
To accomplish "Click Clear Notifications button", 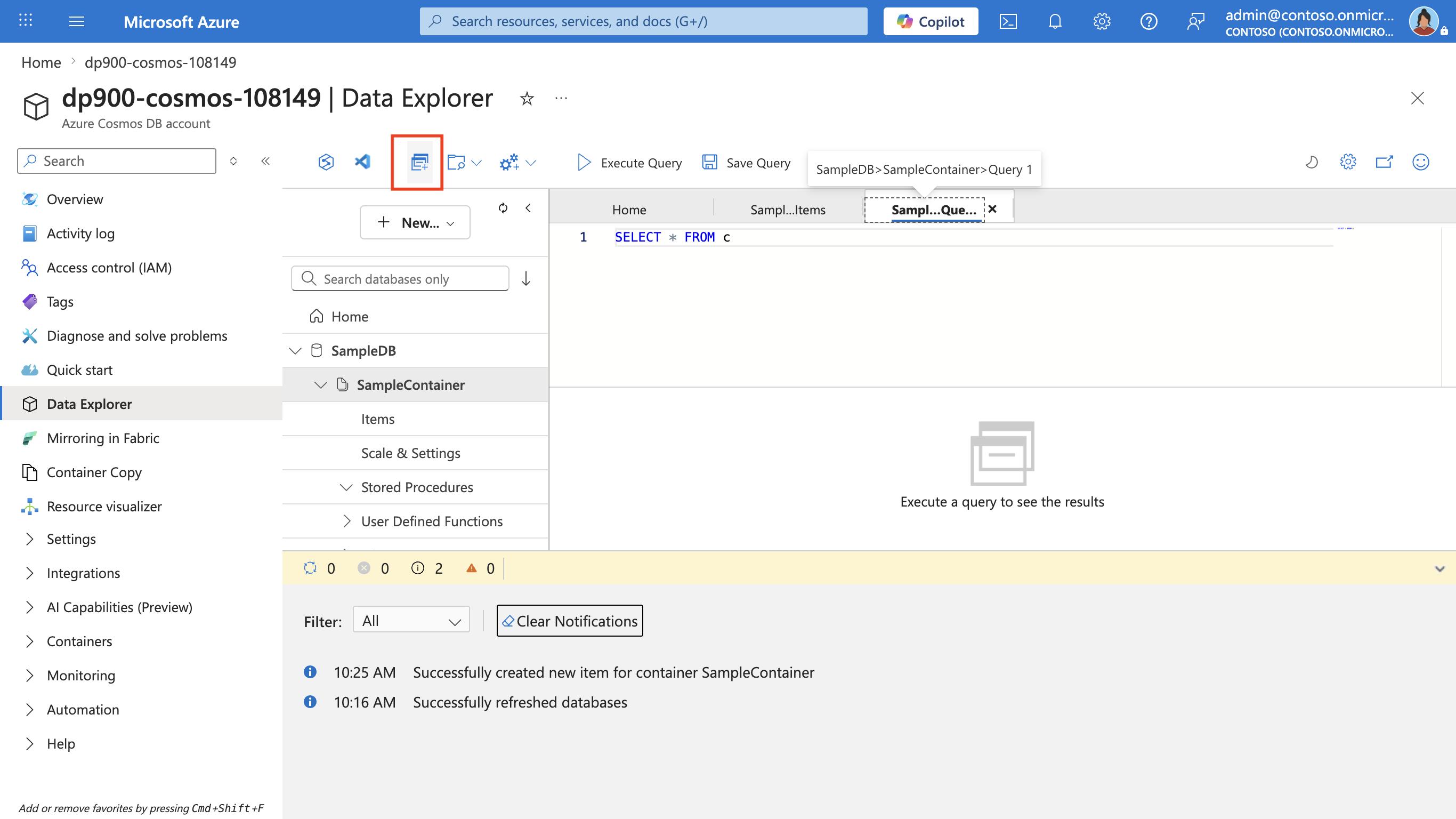I will click(570, 621).
